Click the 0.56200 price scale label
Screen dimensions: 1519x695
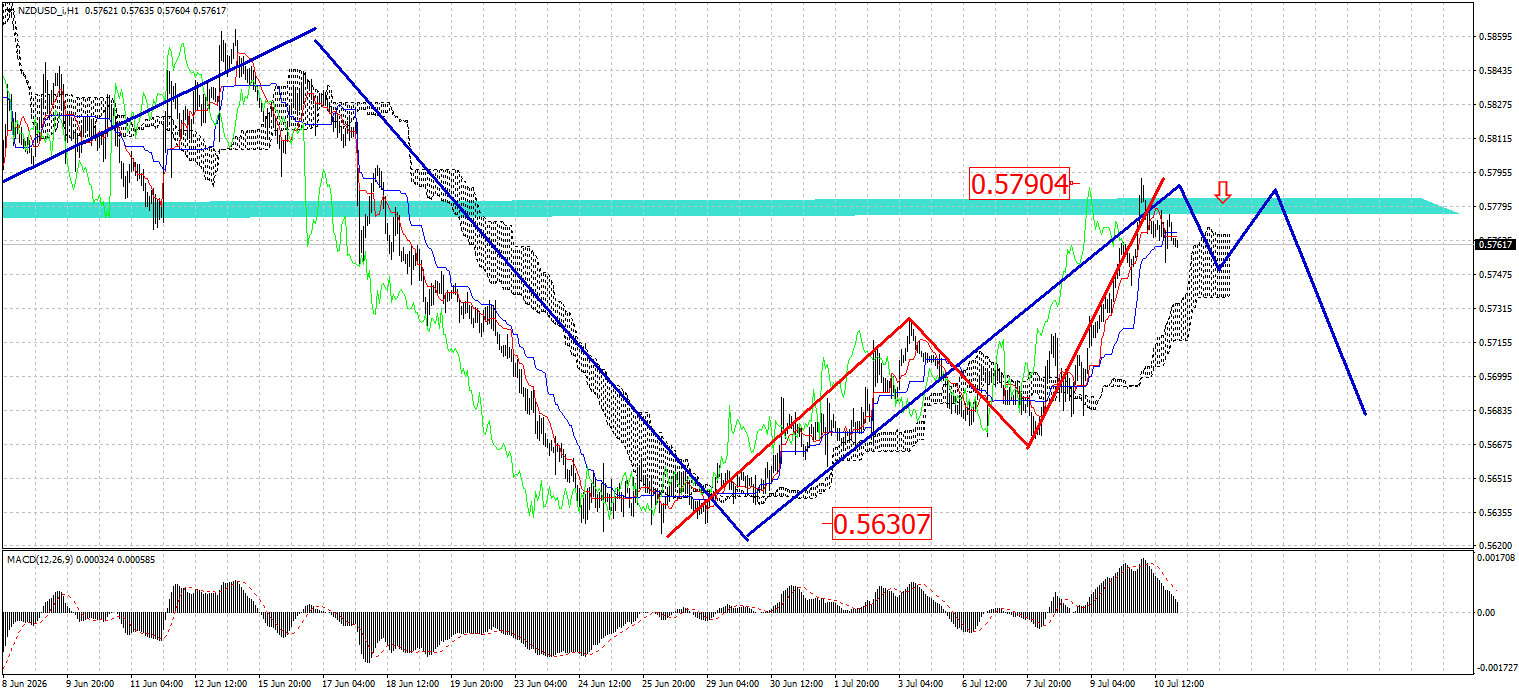coord(1494,546)
